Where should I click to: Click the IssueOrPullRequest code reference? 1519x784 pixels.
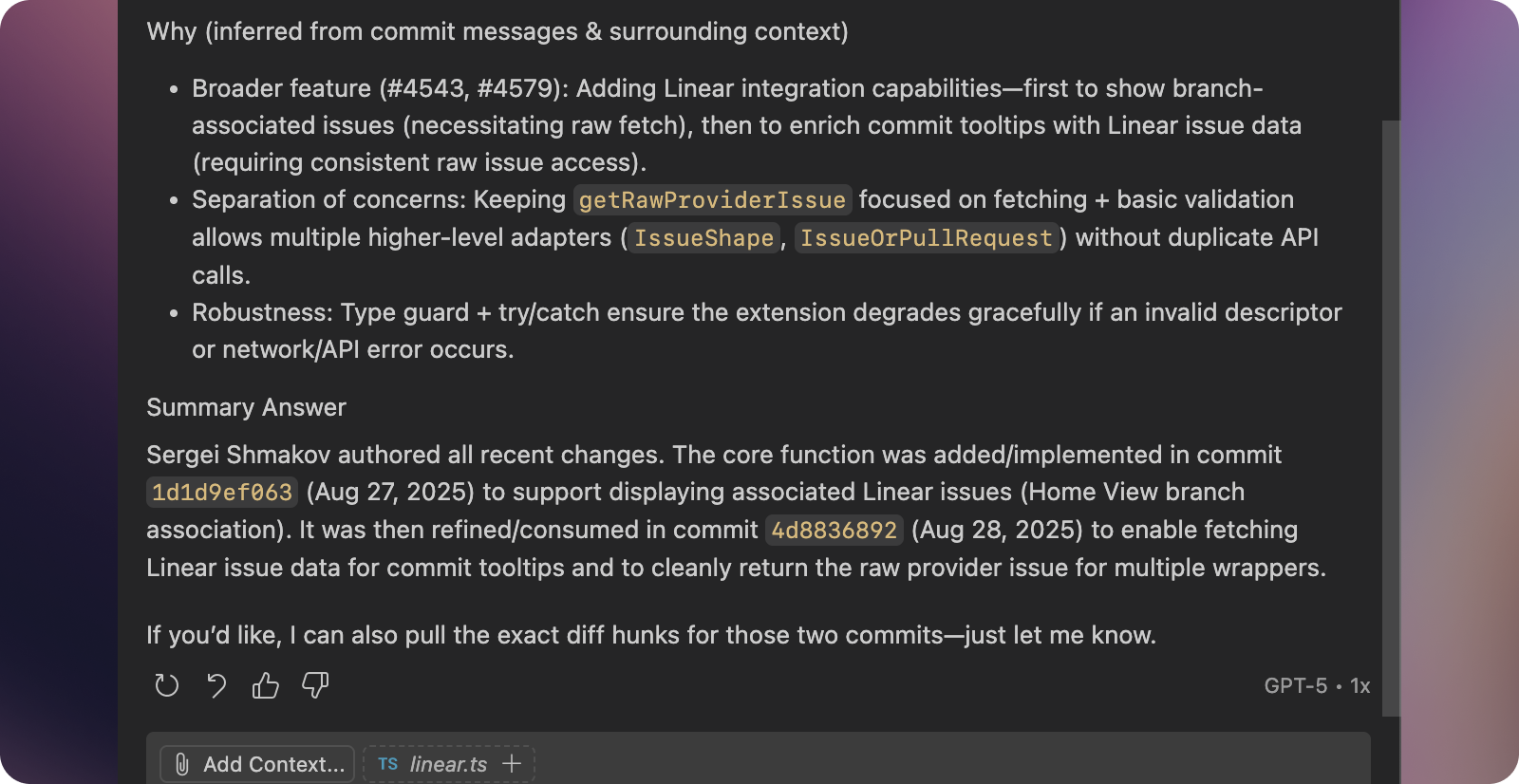(926, 238)
